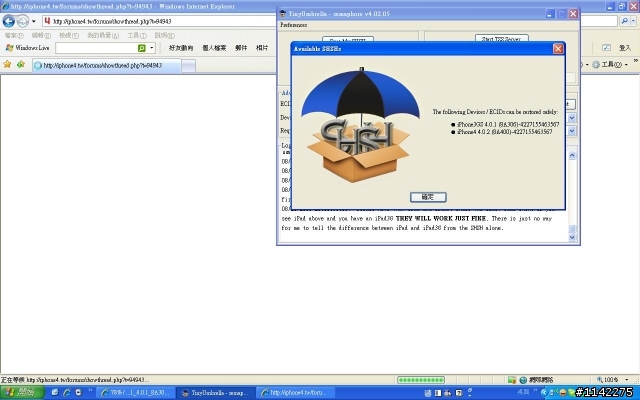Click the favorites star icon
Viewport: 640px width, 400px height.
[x=7, y=64]
